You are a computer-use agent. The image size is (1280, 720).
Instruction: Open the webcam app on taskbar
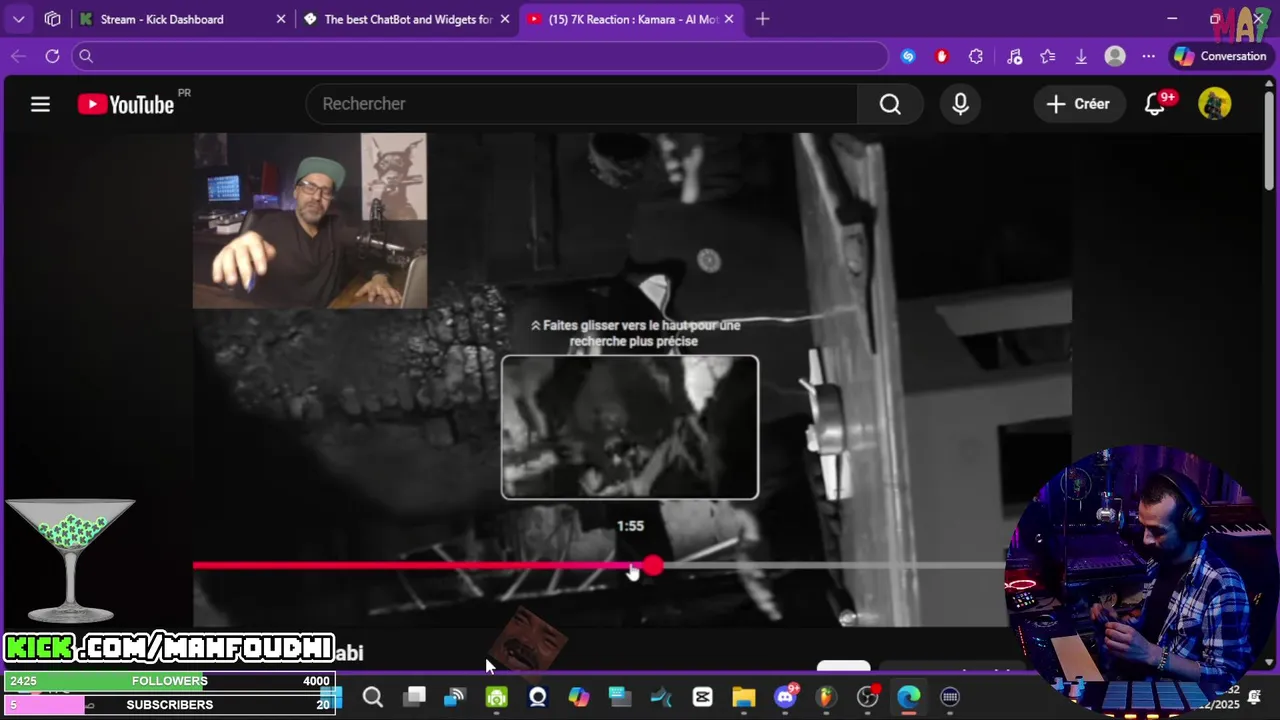point(538,697)
